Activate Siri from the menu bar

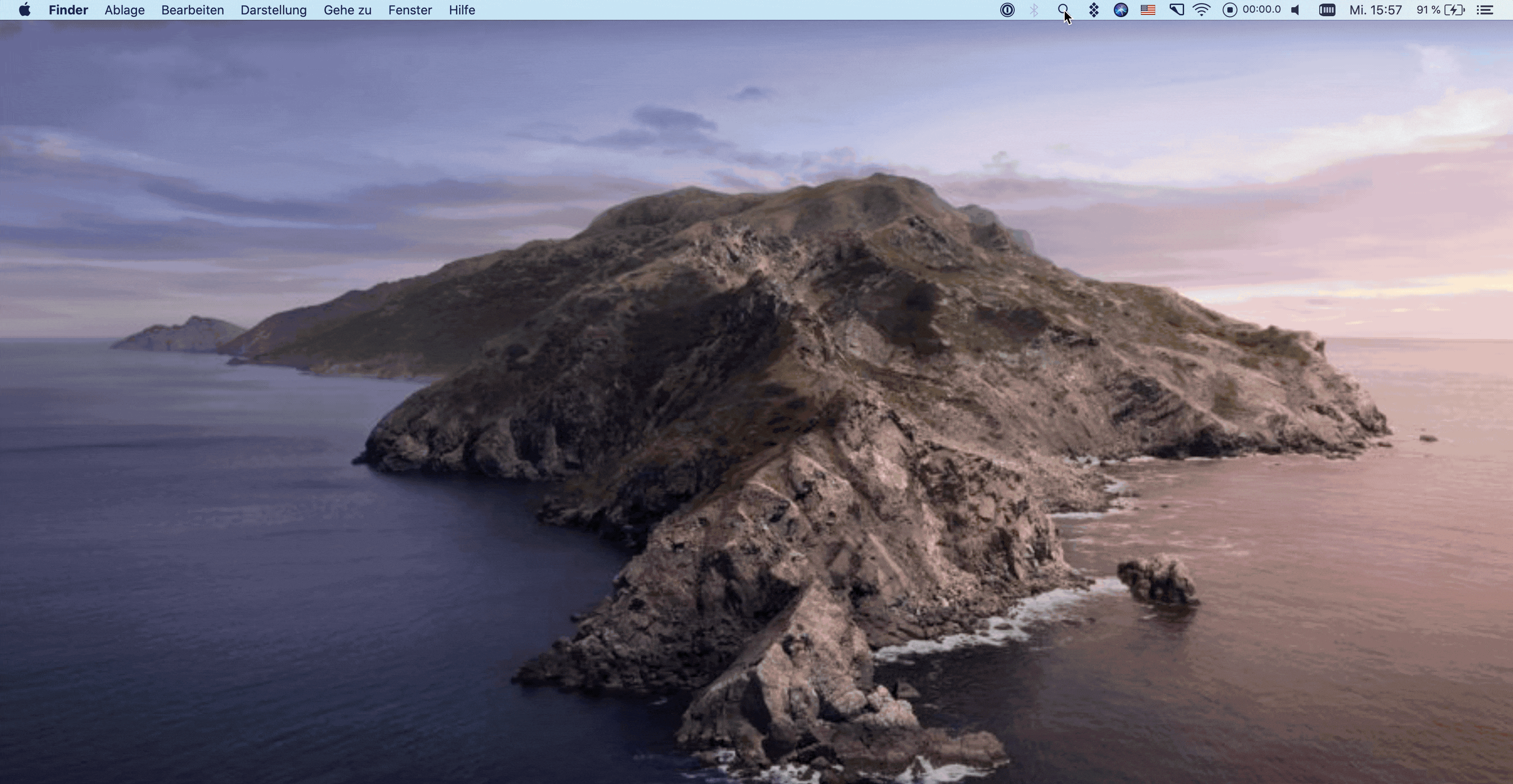(x=1121, y=10)
